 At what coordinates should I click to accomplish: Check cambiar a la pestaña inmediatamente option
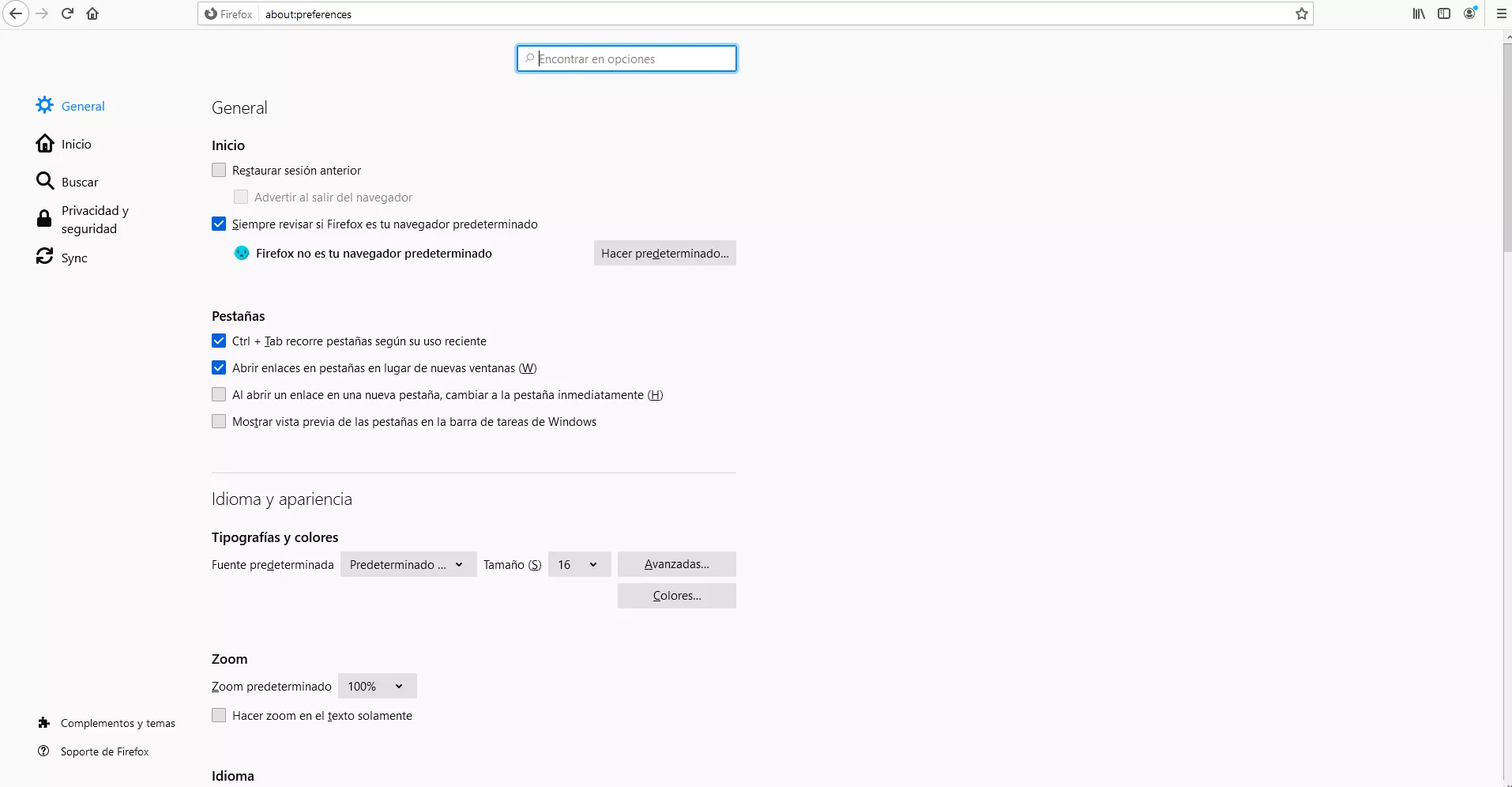(x=219, y=394)
